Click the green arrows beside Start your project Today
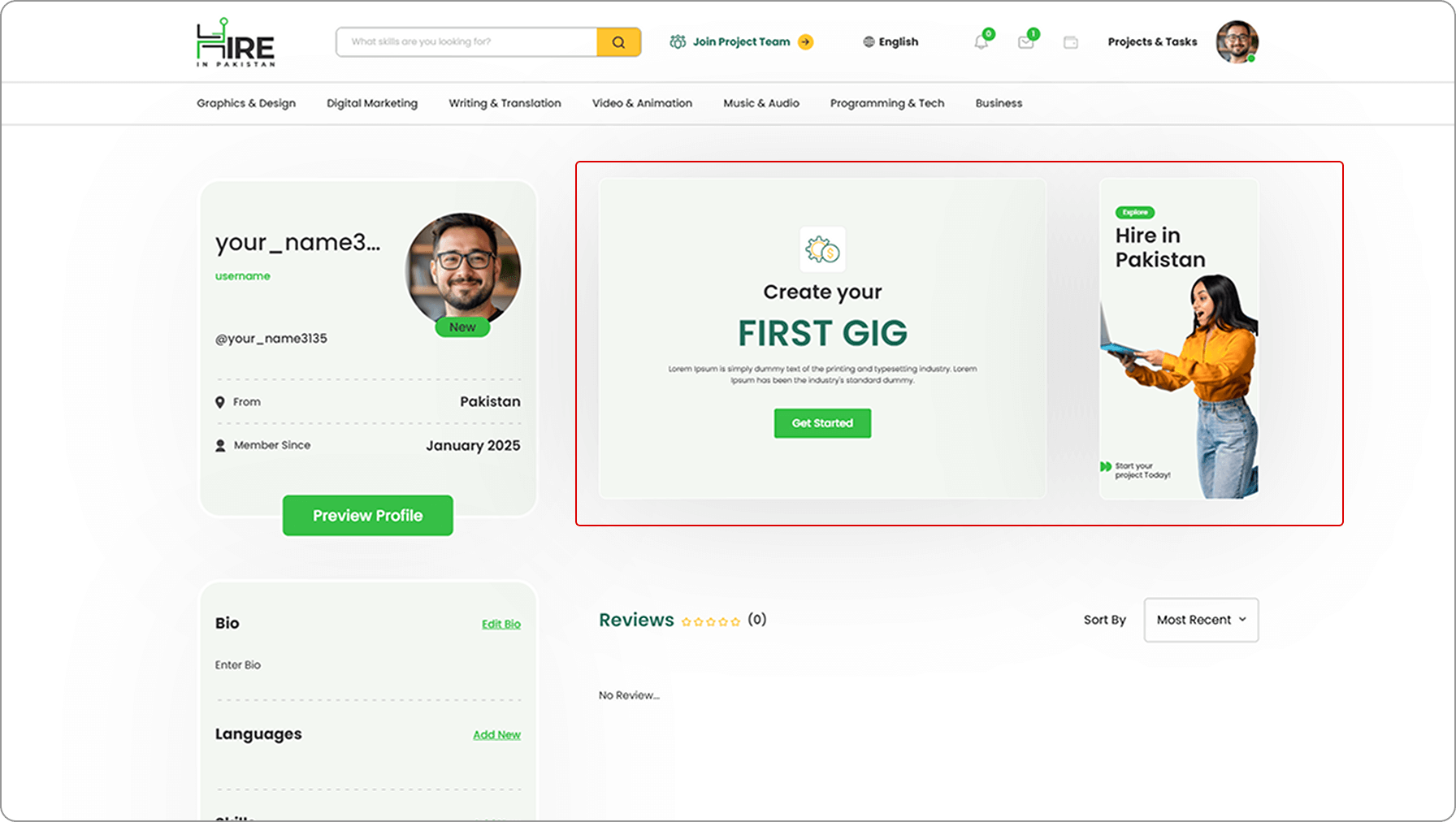This screenshot has width=1456, height=822. [1106, 467]
